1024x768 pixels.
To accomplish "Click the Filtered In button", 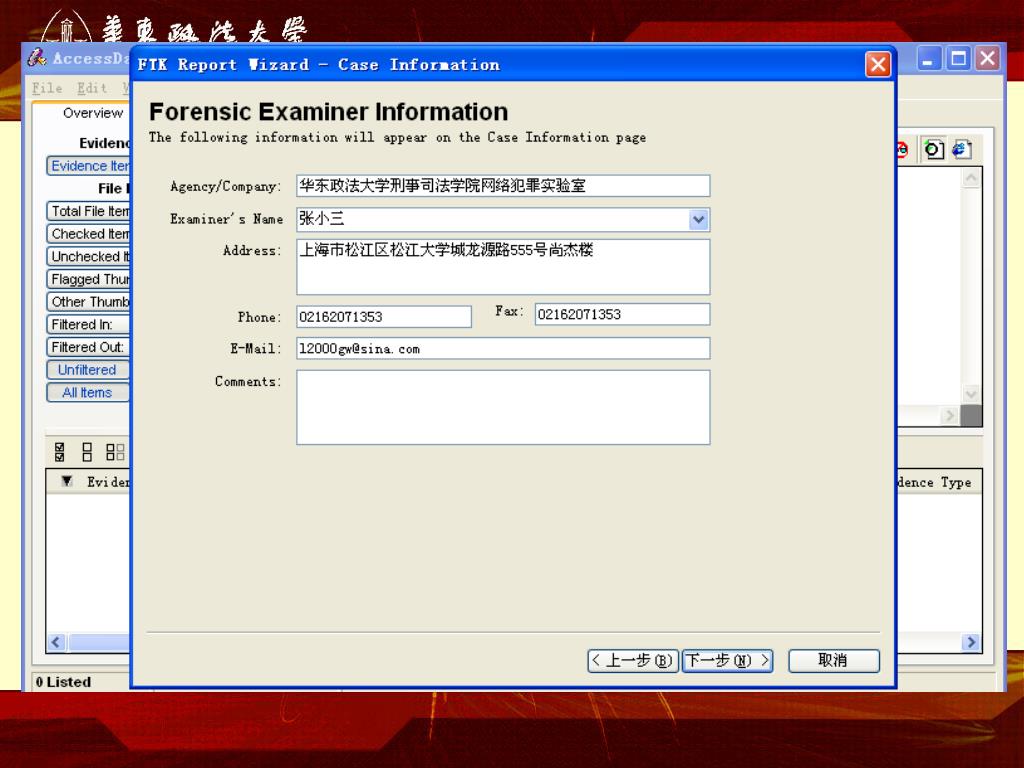I will pos(89,325).
